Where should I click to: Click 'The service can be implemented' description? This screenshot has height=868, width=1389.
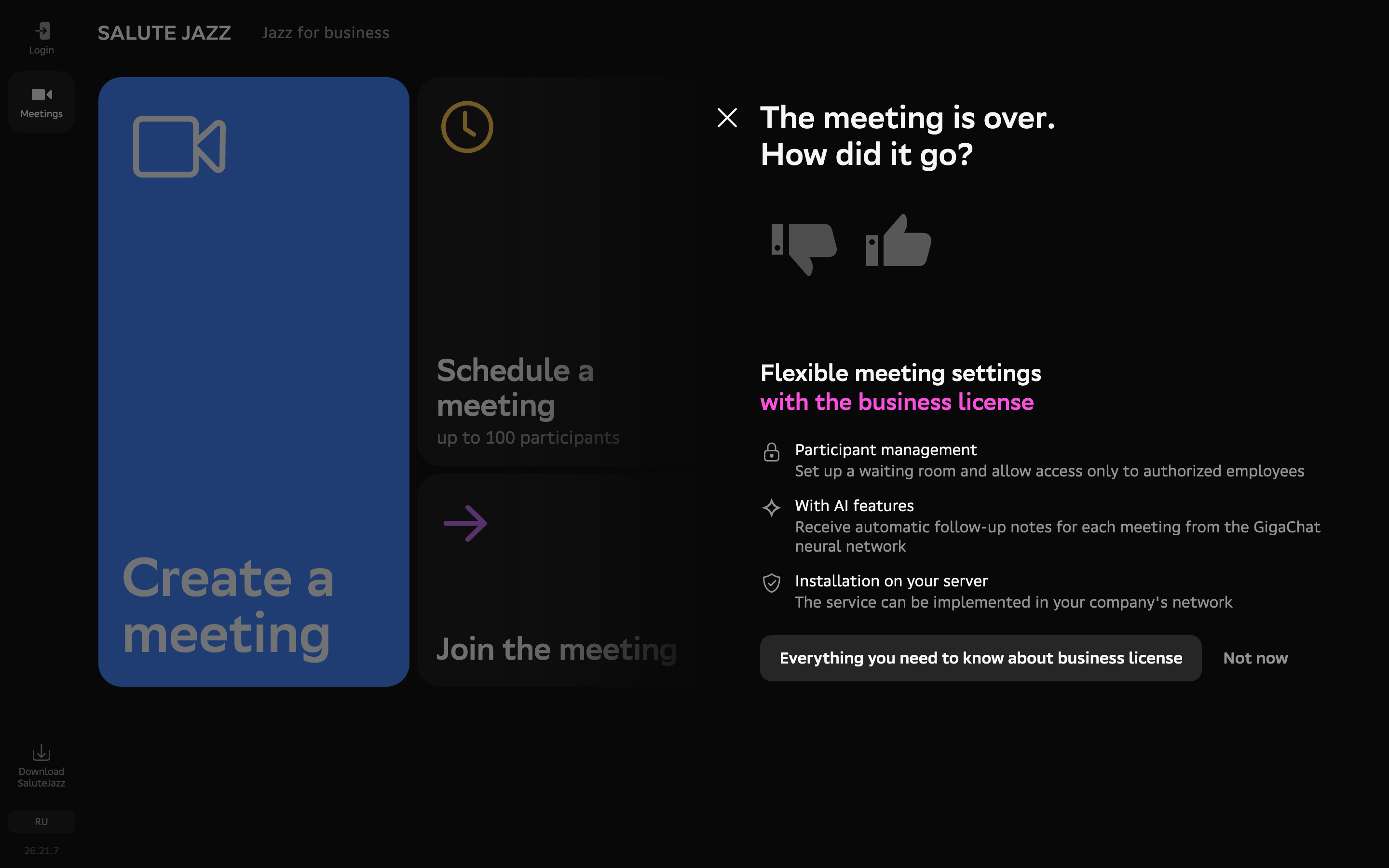pos(1013,602)
